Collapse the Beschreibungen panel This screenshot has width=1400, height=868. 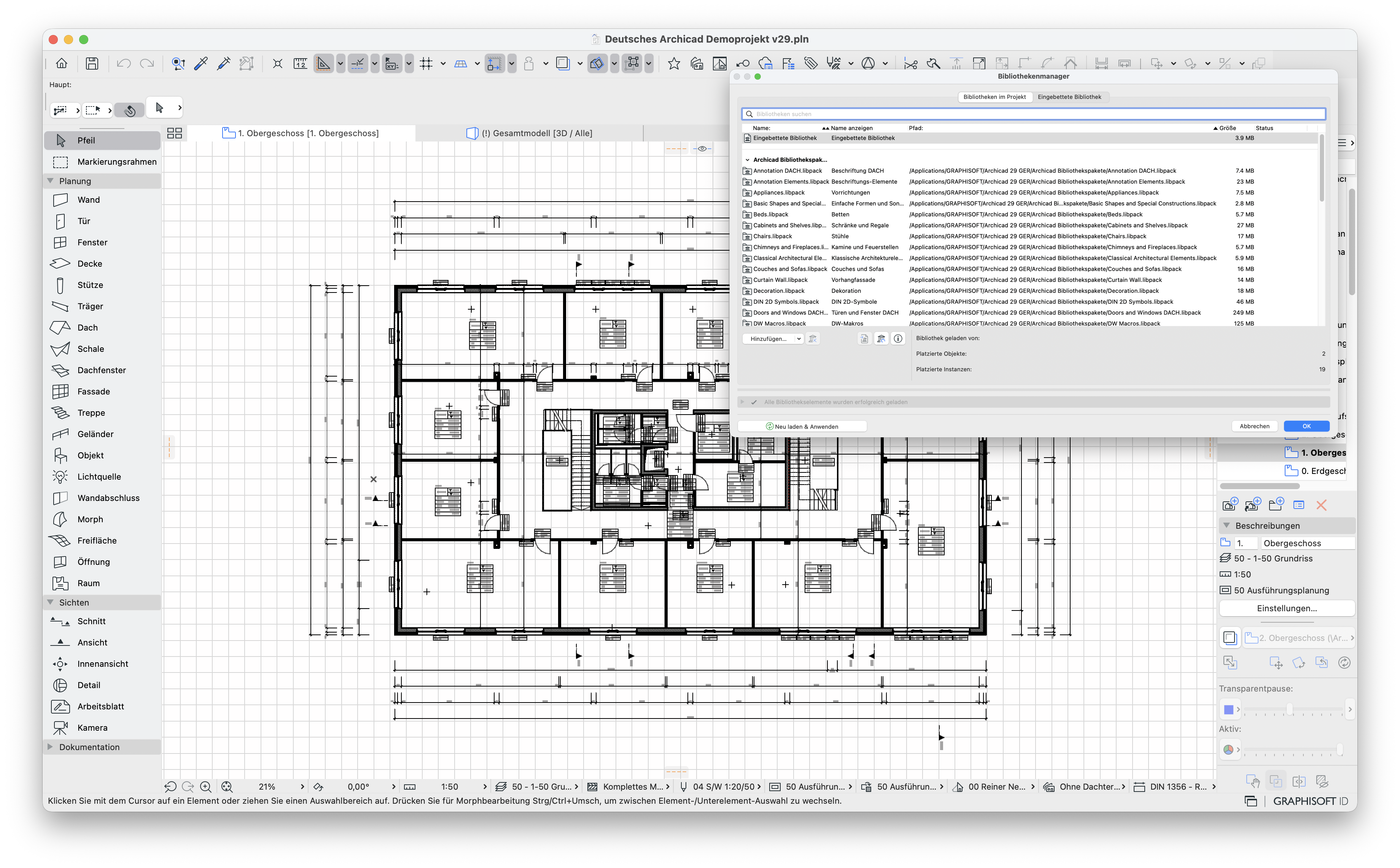tap(1227, 525)
